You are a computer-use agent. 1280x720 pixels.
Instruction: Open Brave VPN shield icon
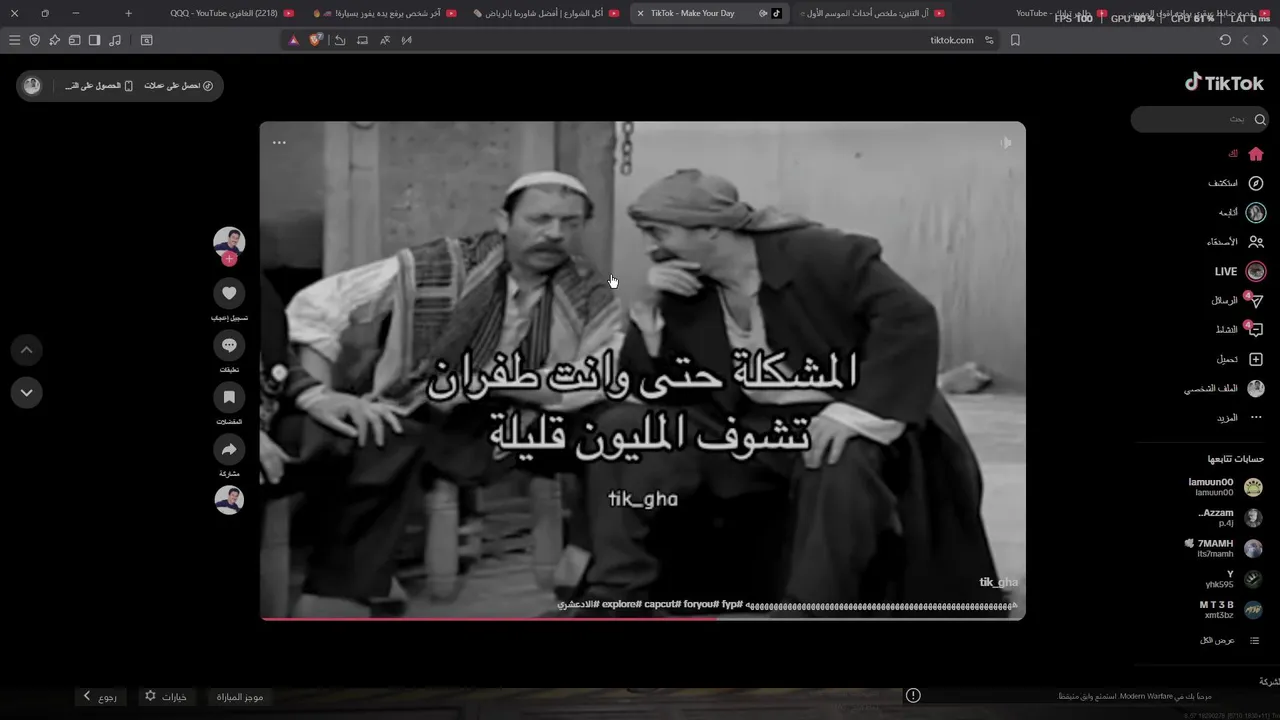coord(34,40)
